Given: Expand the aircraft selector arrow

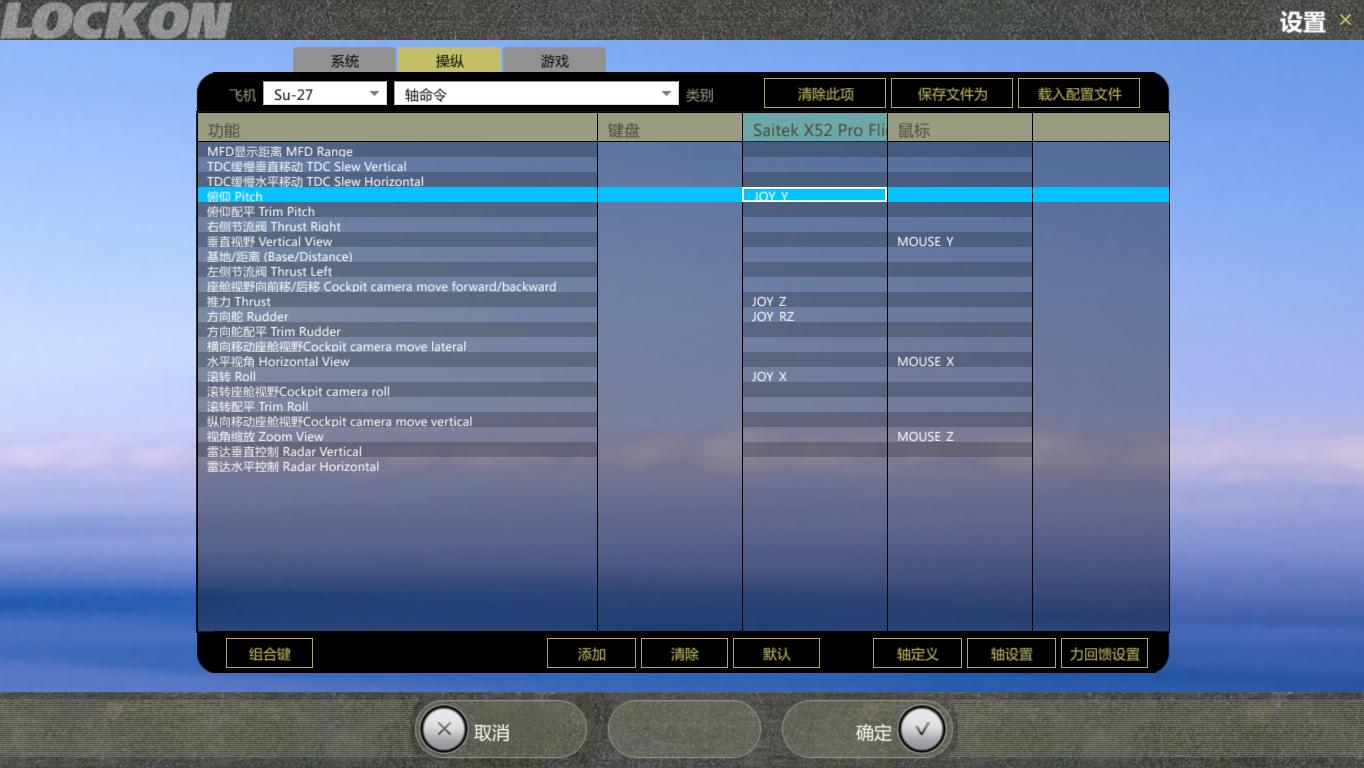Looking at the screenshot, I should [x=374, y=93].
